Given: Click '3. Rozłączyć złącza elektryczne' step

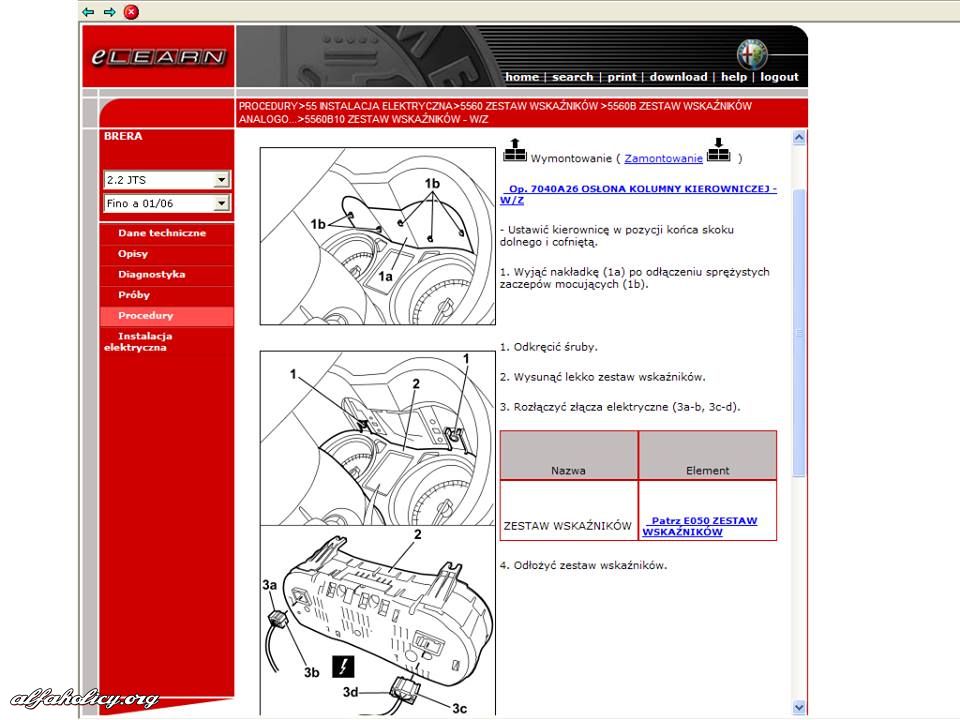Looking at the screenshot, I should pos(620,407).
